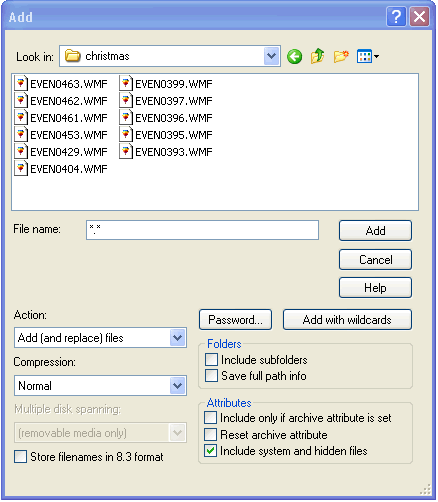438x502 pixels.
Task: Toggle Save full path info
Action: 211,376
